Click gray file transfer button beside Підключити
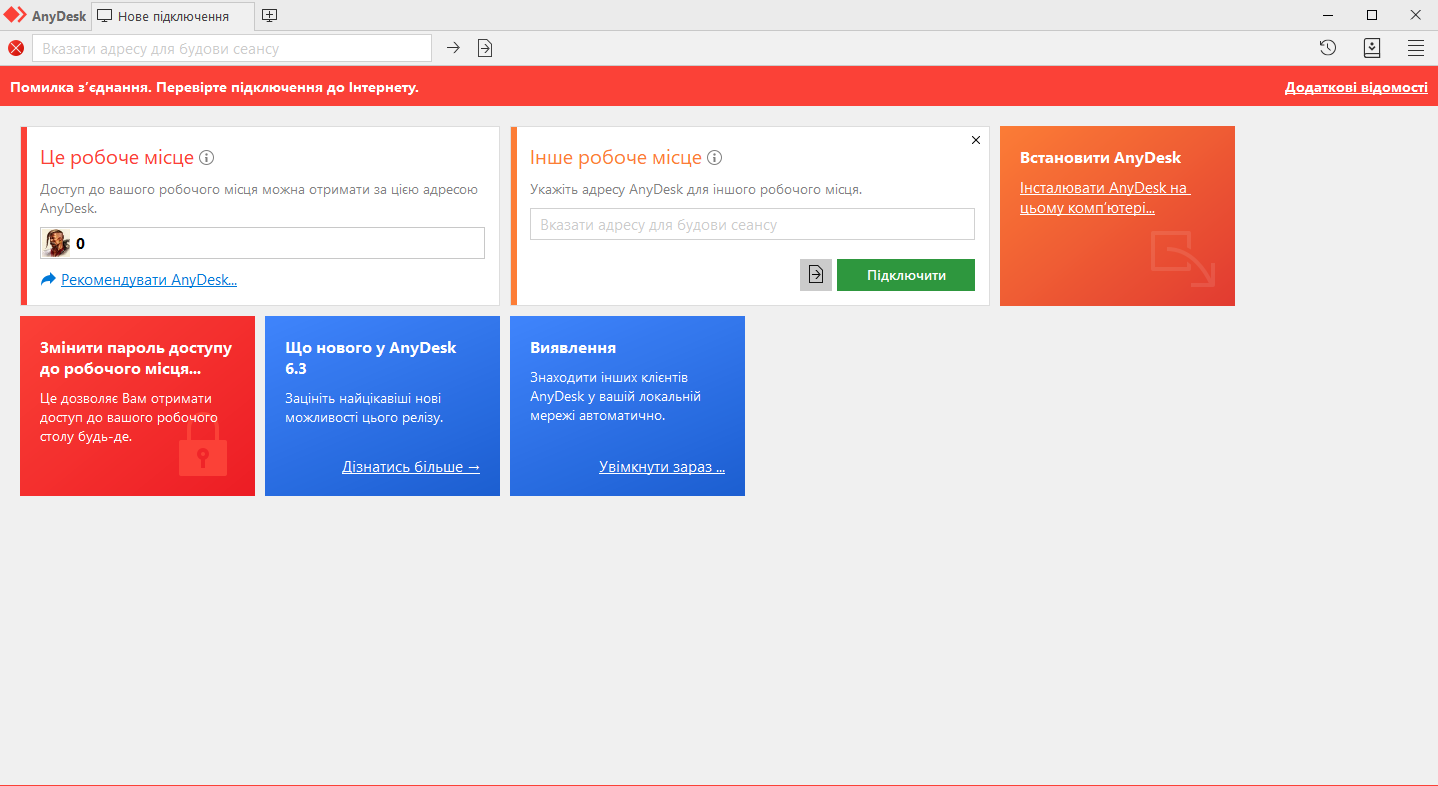Image resolution: width=1438 pixels, height=786 pixels. coord(816,275)
